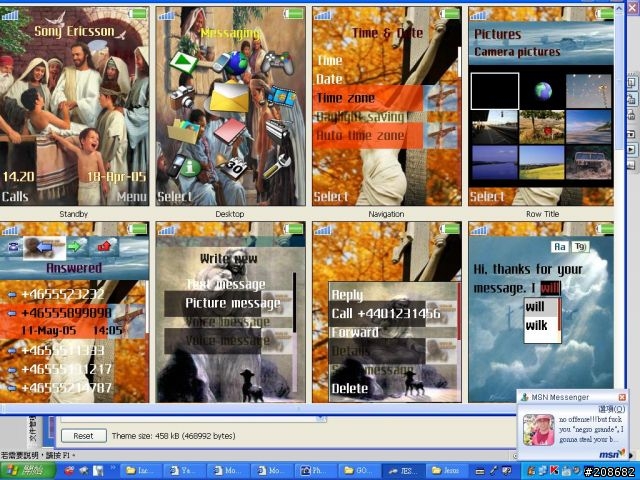Select the globe thumbnail in Pictures grid
Screen dimensions: 640x480
point(542,91)
